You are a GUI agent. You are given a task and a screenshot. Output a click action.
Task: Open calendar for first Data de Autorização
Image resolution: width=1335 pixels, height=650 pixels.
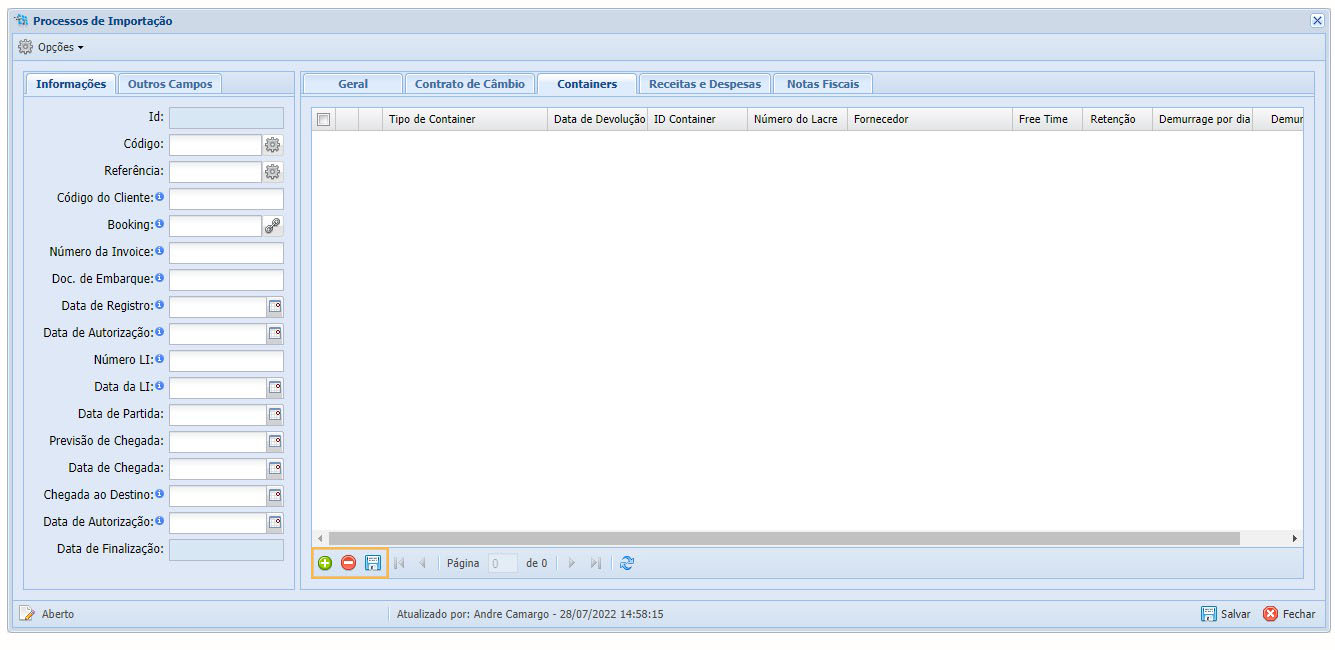tap(275, 334)
